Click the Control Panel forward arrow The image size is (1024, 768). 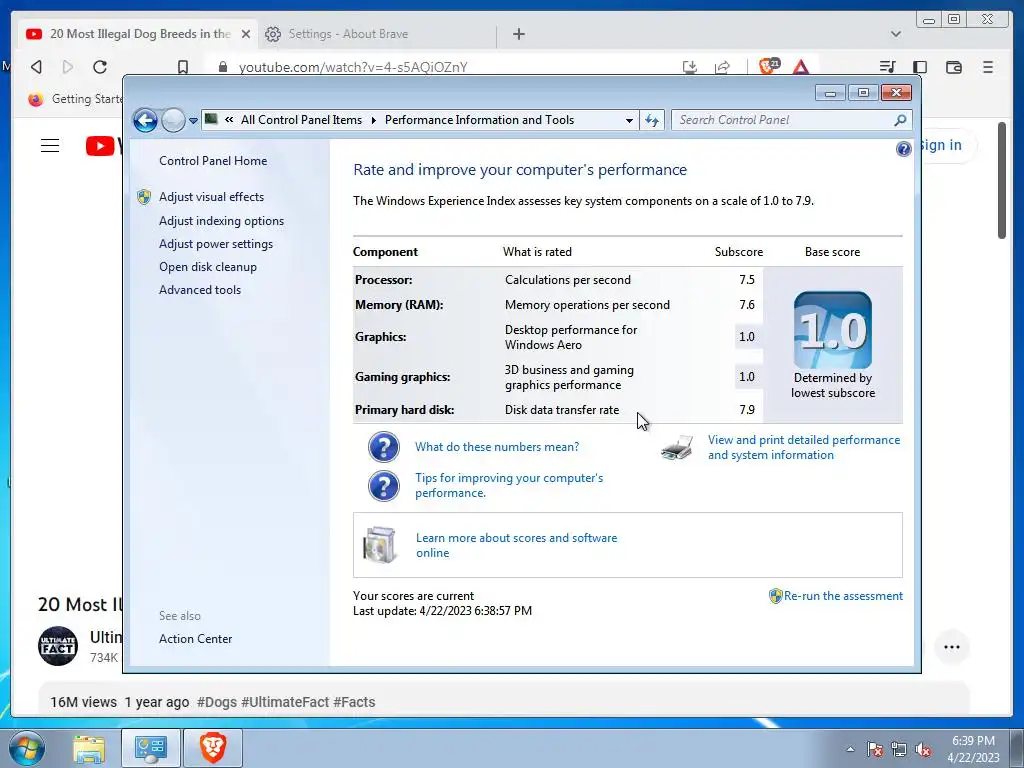173,120
